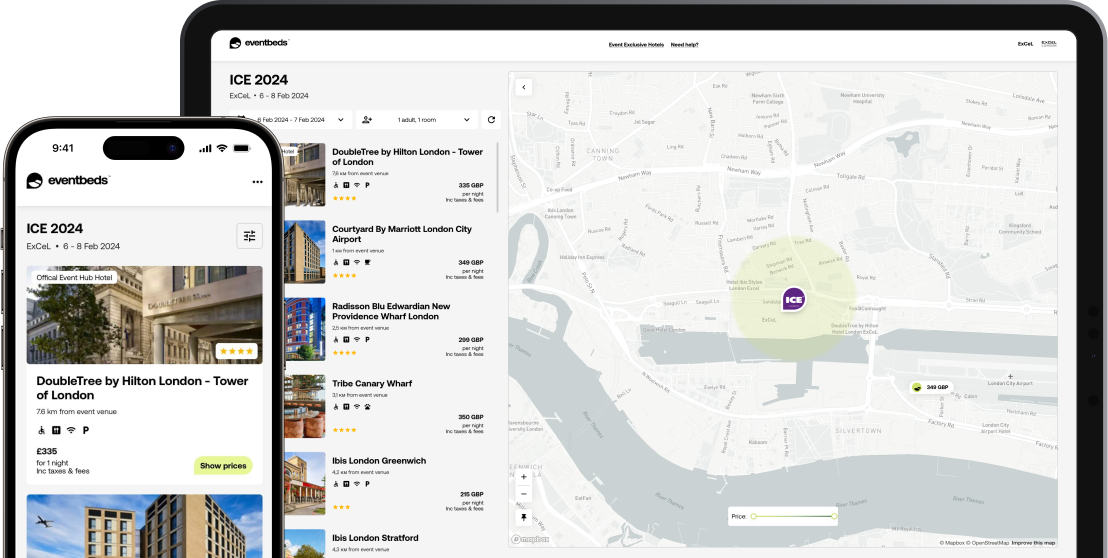Screen dimensions: 1108x558
Task: Open the Courtyard By Marriott hotel thumbnail
Action: [305, 252]
